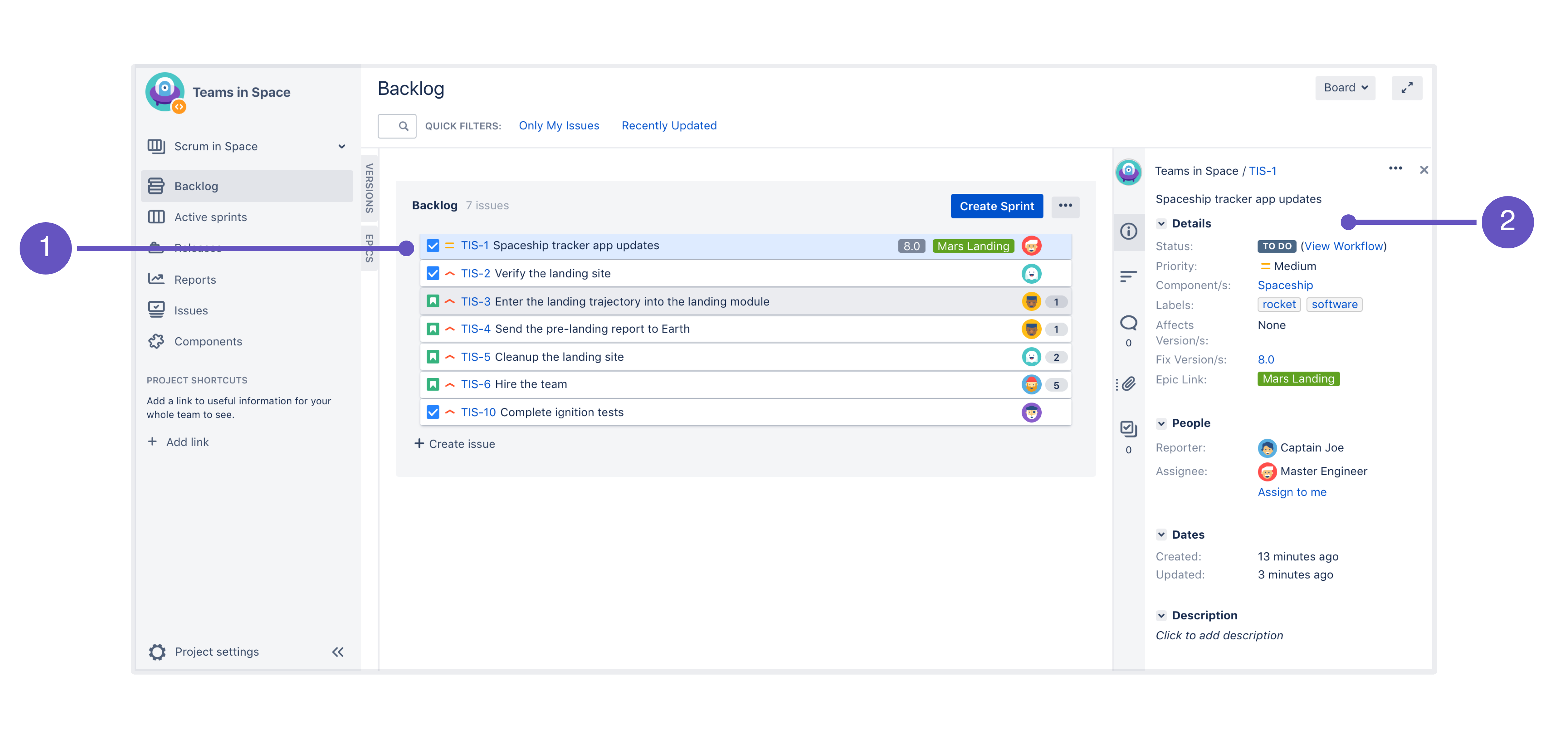
Task: Open Project Settings menu item
Action: [216, 651]
